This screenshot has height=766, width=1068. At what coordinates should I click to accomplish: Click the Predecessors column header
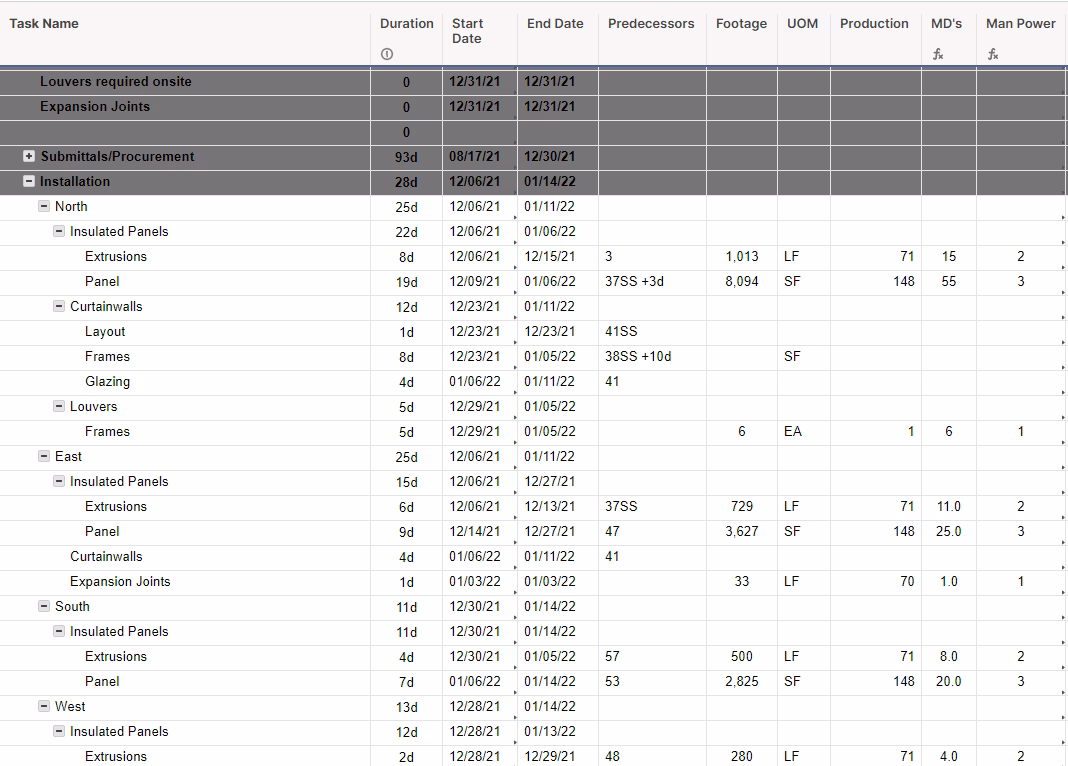pos(650,22)
